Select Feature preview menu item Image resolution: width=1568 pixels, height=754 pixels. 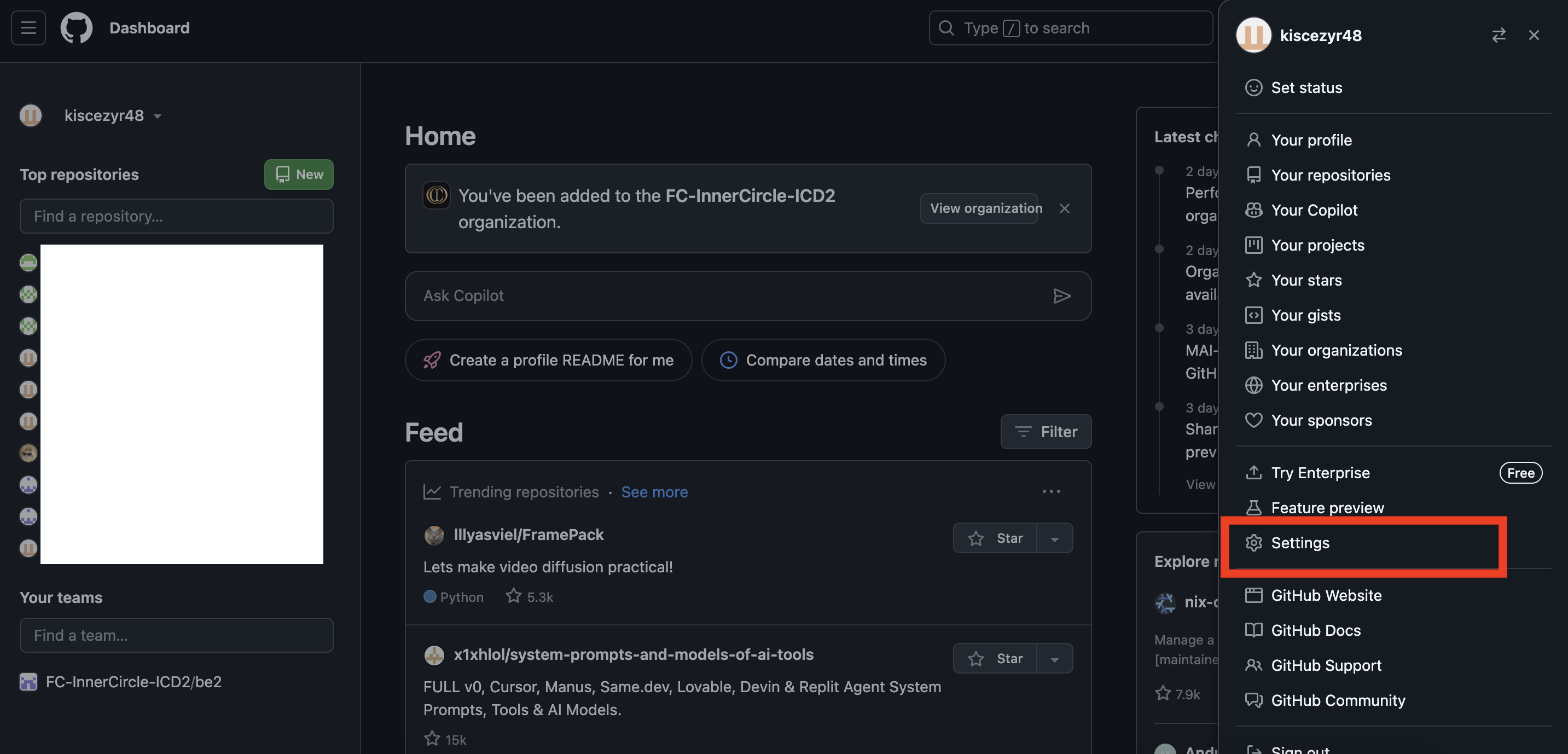[x=1393, y=508]
